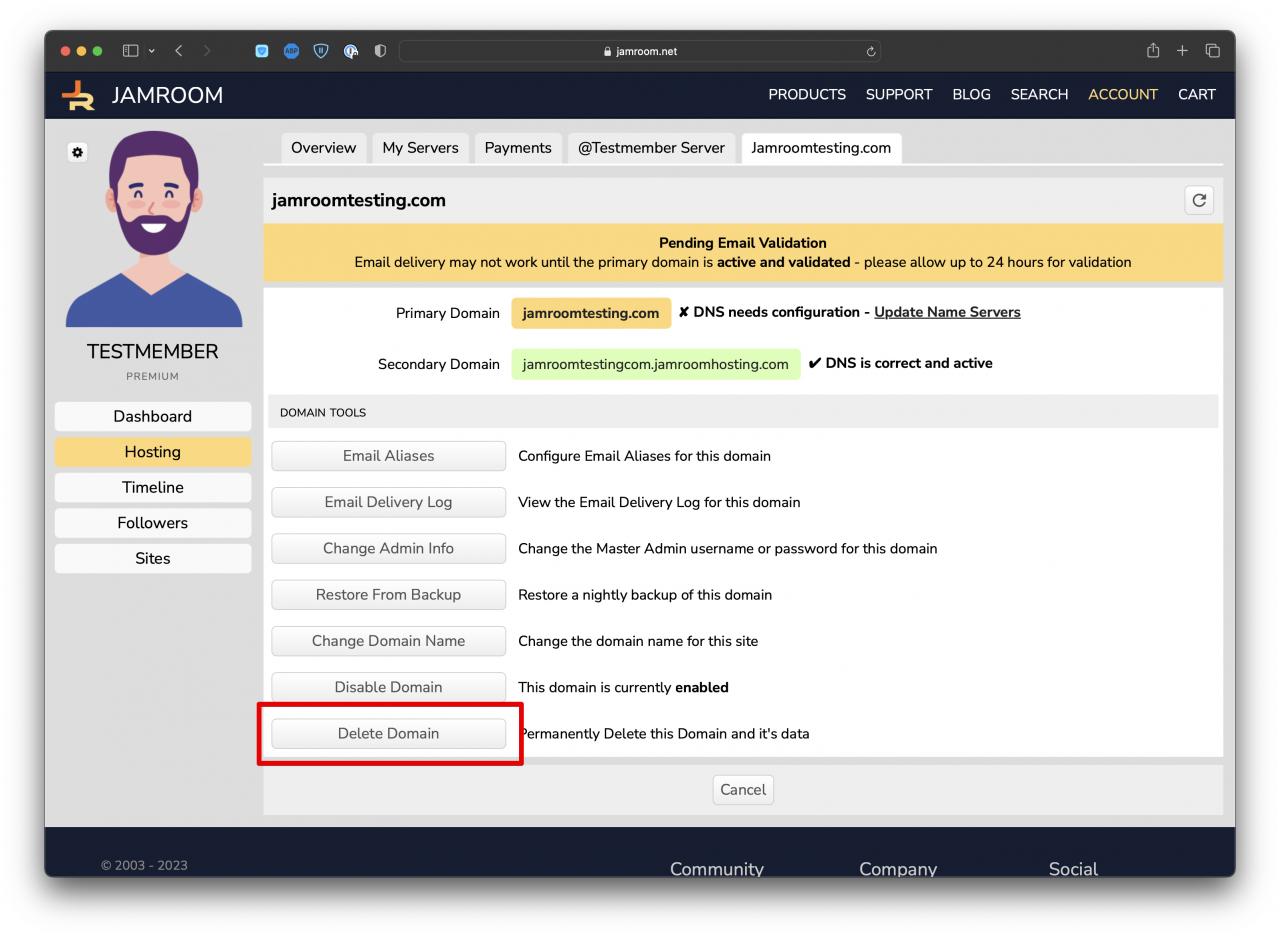Open the Safari share icon
This screenshot has width=1280, height=936.
pyautogui.click(x=1152, y=51)
